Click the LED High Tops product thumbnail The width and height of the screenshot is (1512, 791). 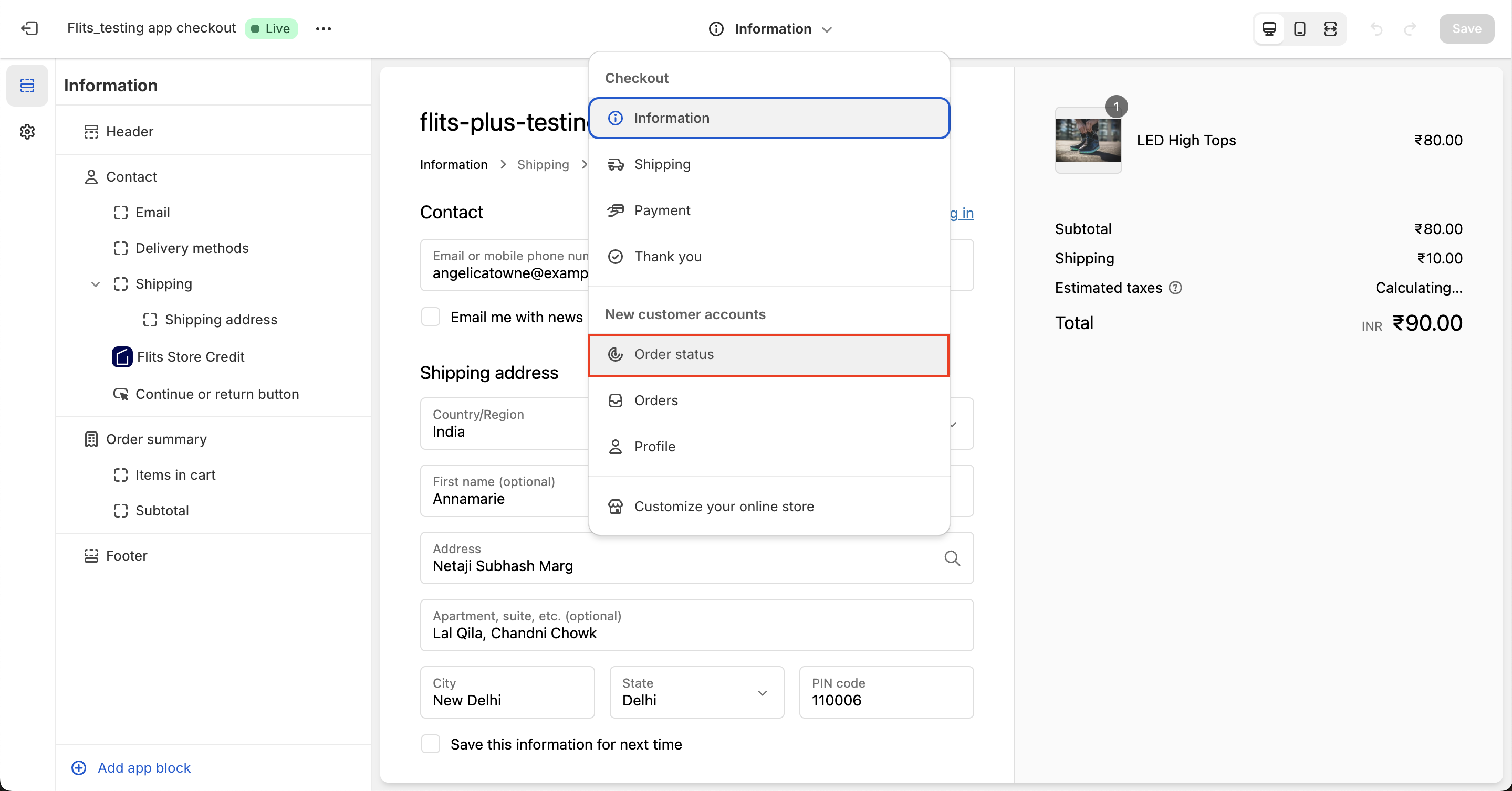tap(1088, 140)
